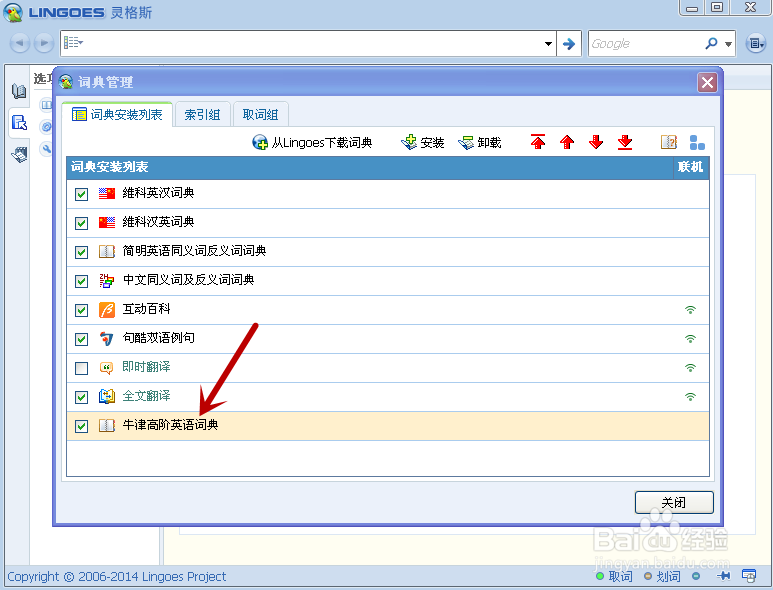Viewport: 773px width, 590px height.
Task: Uncheck 維科英汉词典 checkbox
Action: [x=81, y=194]
